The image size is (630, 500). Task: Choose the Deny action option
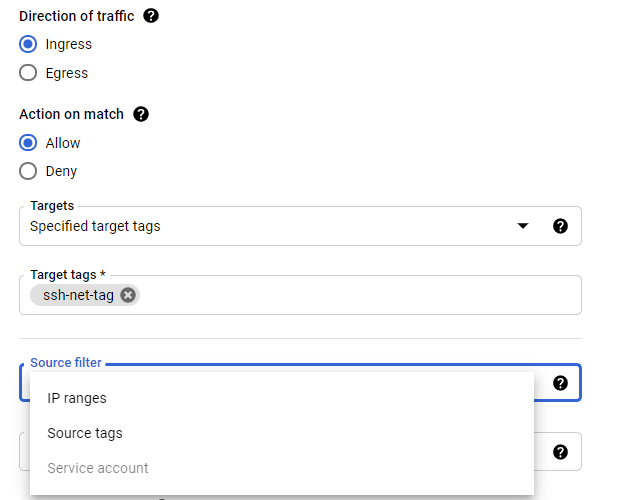tap(28, 171)
